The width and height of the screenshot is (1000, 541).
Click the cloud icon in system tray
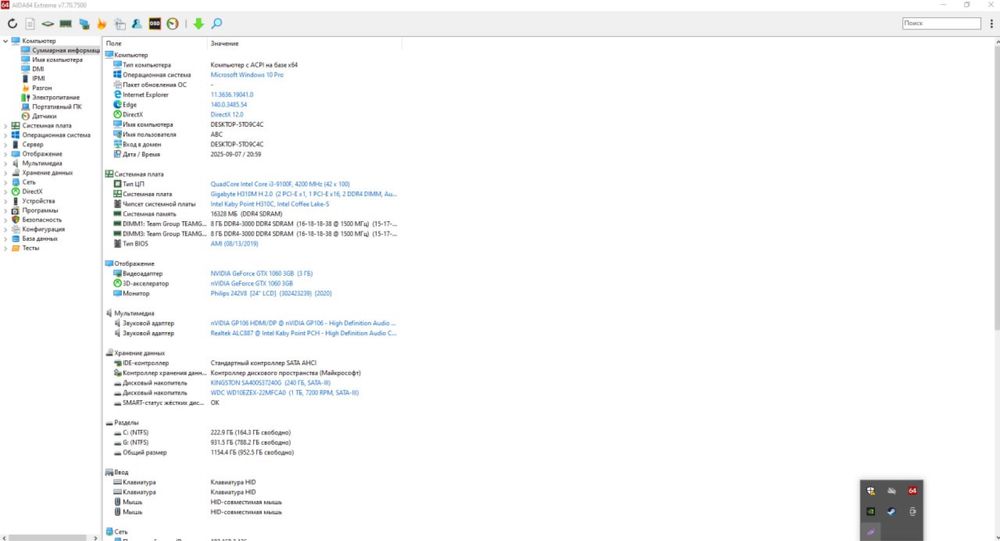[x=892, y=491]
